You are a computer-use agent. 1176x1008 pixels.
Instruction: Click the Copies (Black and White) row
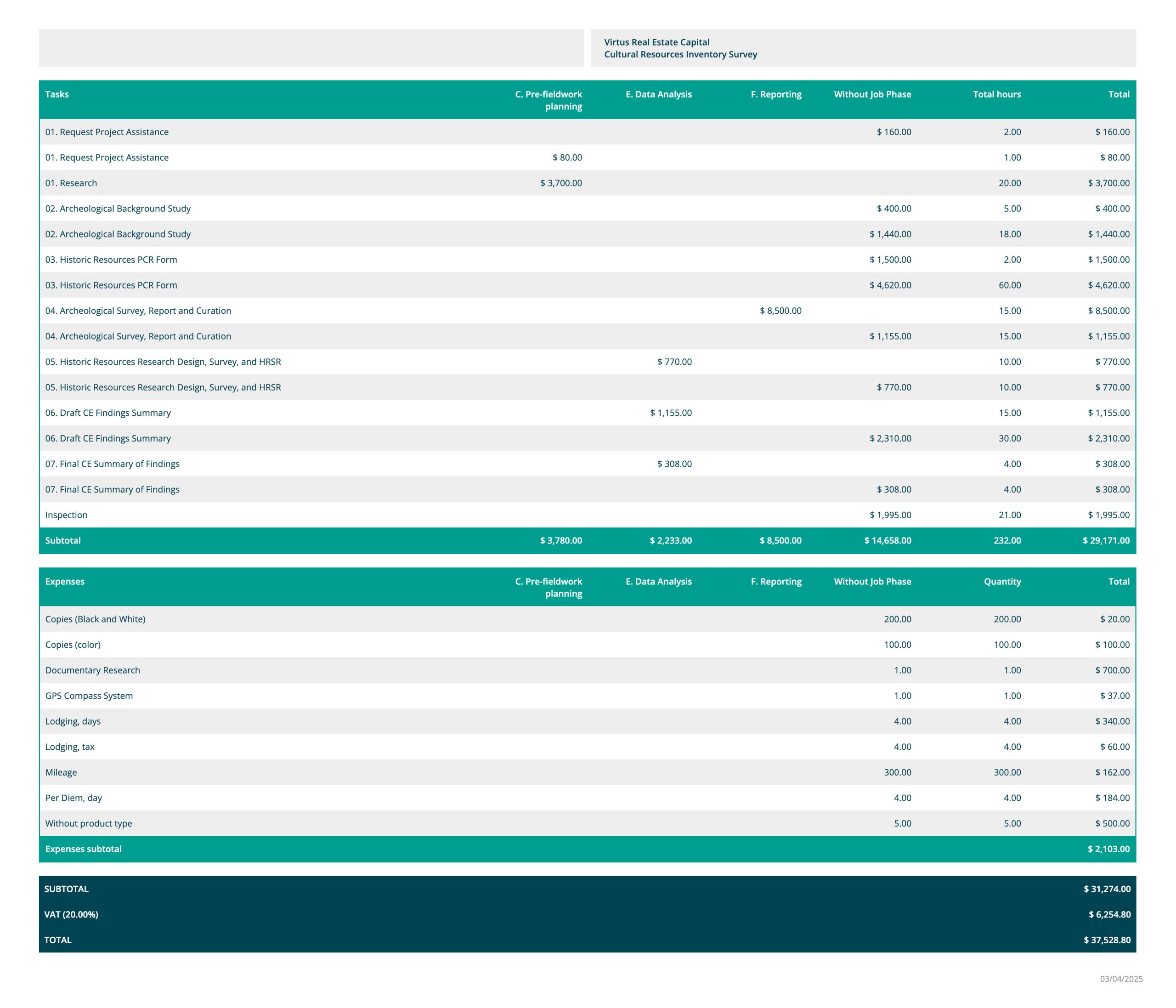[x=96, y=619]
